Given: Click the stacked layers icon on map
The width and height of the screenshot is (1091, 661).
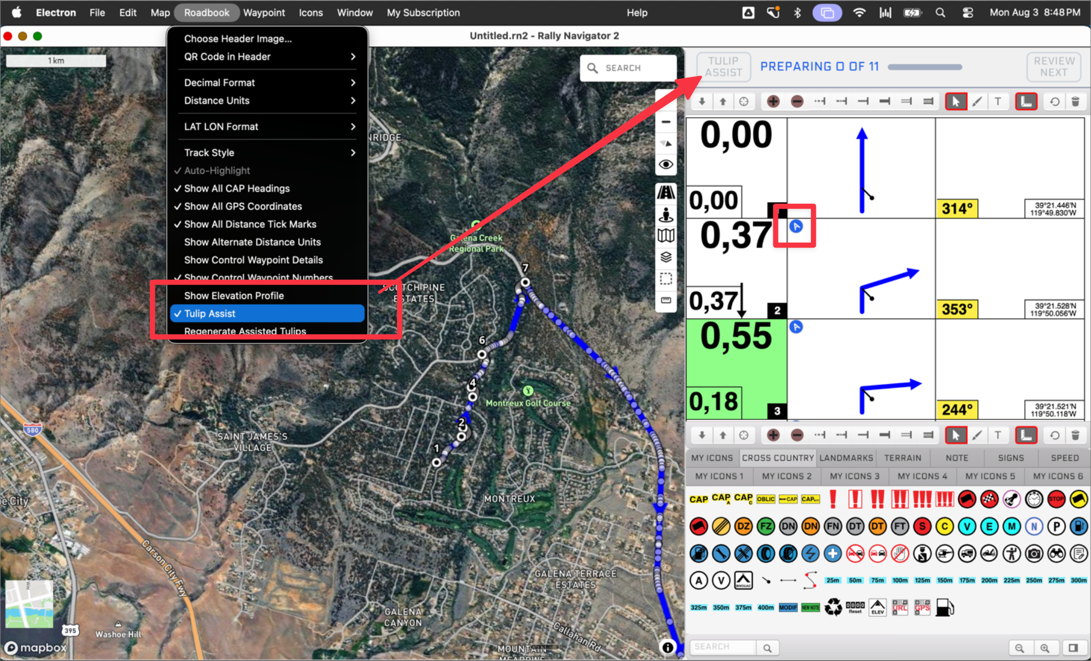Looking at the screenshot, I should click(666, 257).
